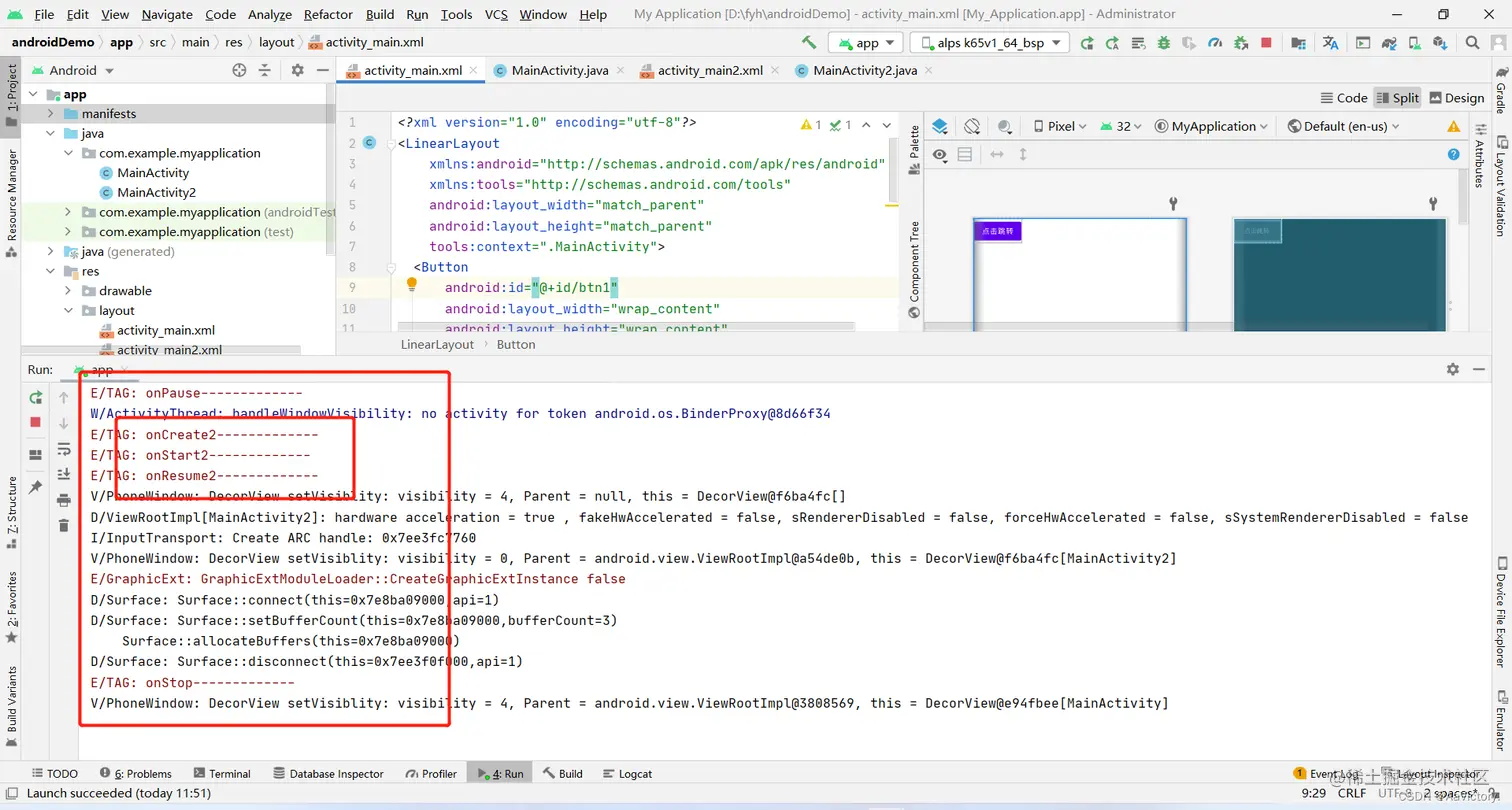Viewport: 1512px width, 810px height.
Task: Click the Stop icon in the Run panel
Action: click(x=36, y=422)
